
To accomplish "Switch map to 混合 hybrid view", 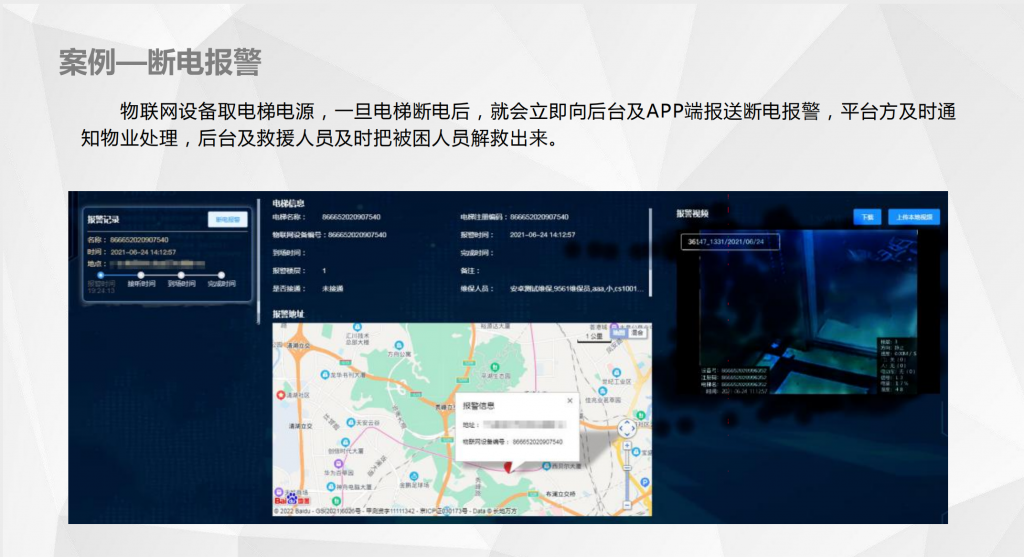I will [x=637, y=333].
